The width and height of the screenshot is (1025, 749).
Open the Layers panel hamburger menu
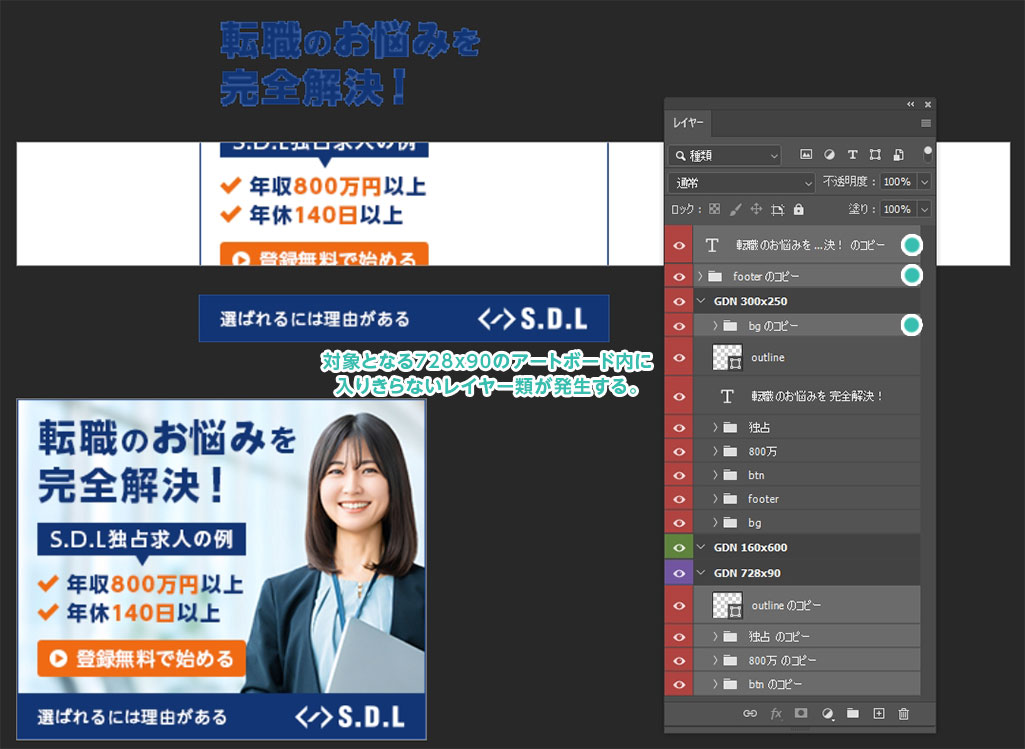[x=926, y=123]
